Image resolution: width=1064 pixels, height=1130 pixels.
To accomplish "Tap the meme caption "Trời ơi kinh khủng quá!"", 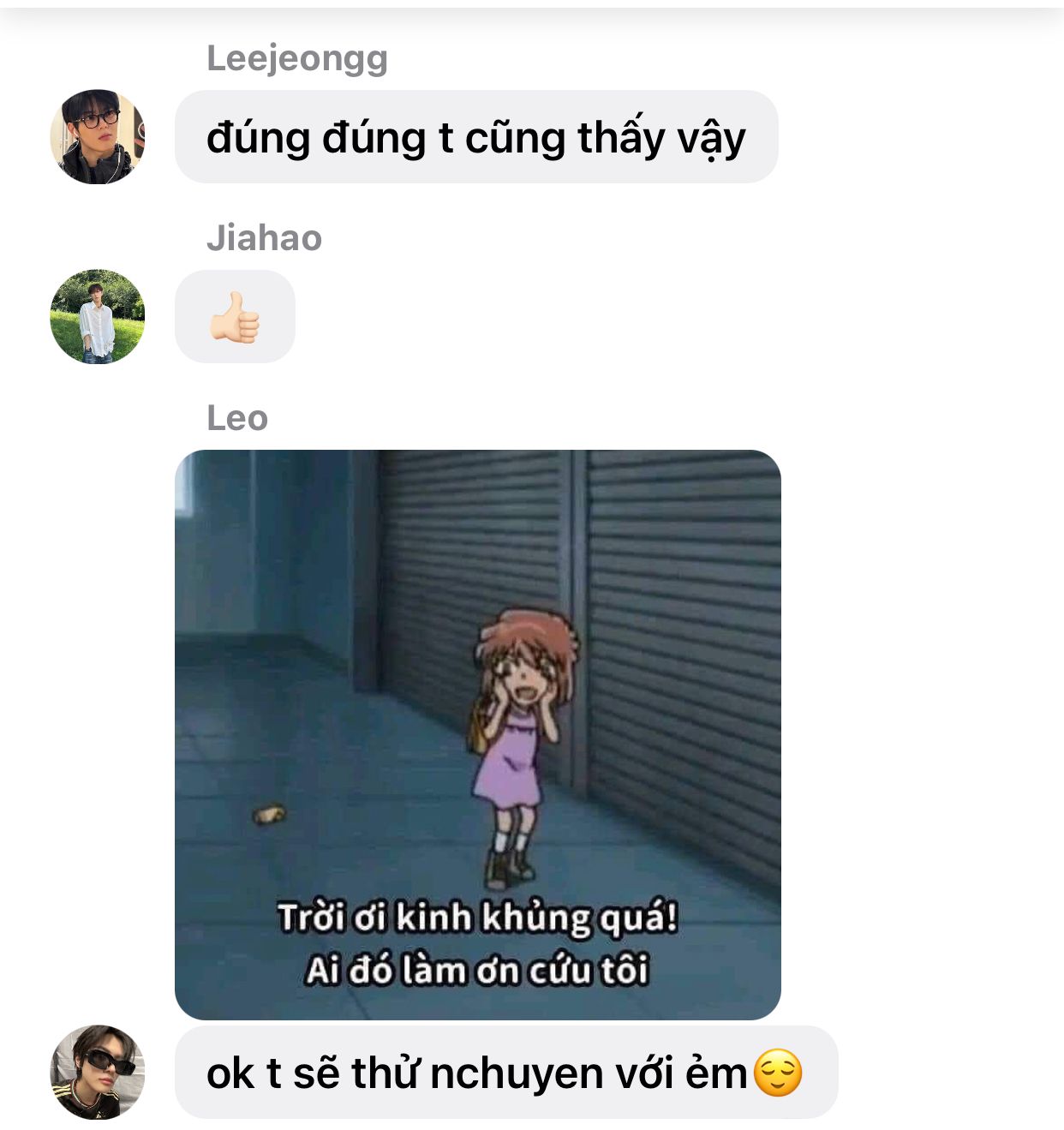I will 478,918.
